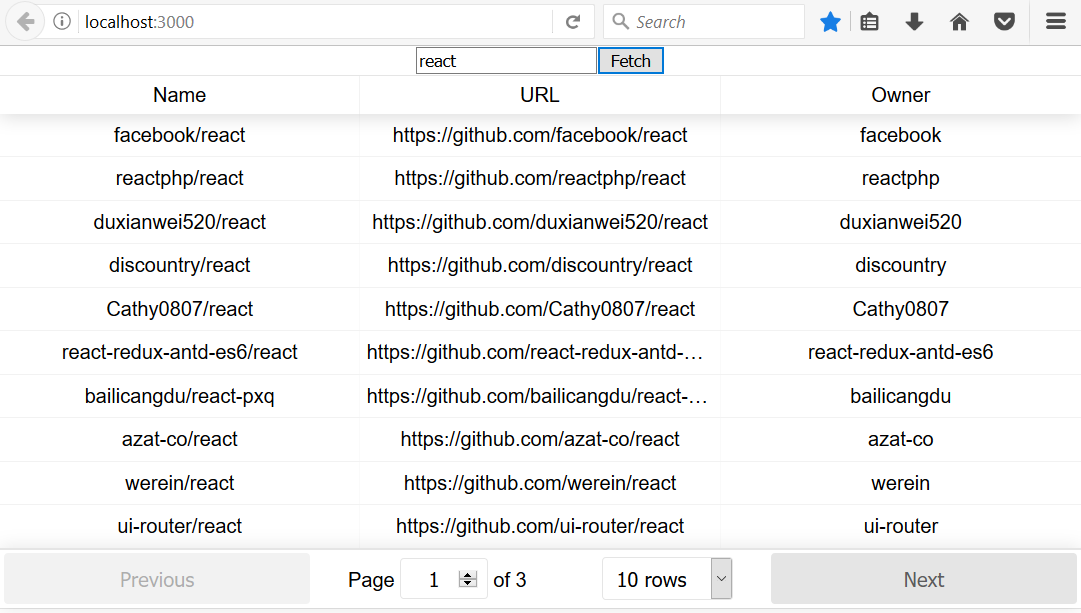Bookmark this page with the star icon
The width and height of the screenshot is (1081, 613).
[830, 22]
